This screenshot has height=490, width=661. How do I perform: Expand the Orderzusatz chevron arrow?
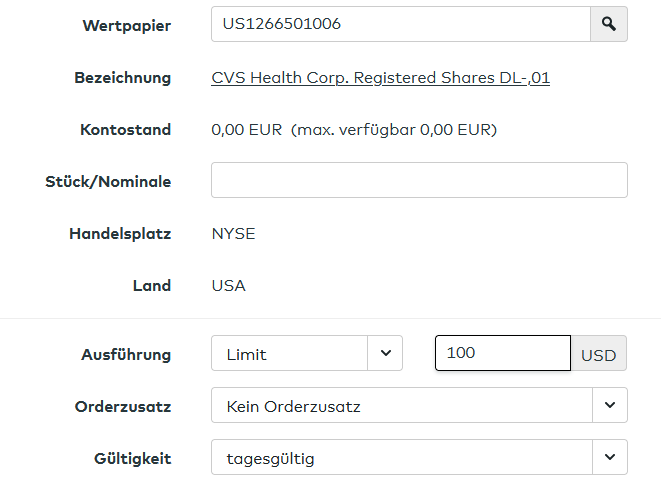pos(609,406)
